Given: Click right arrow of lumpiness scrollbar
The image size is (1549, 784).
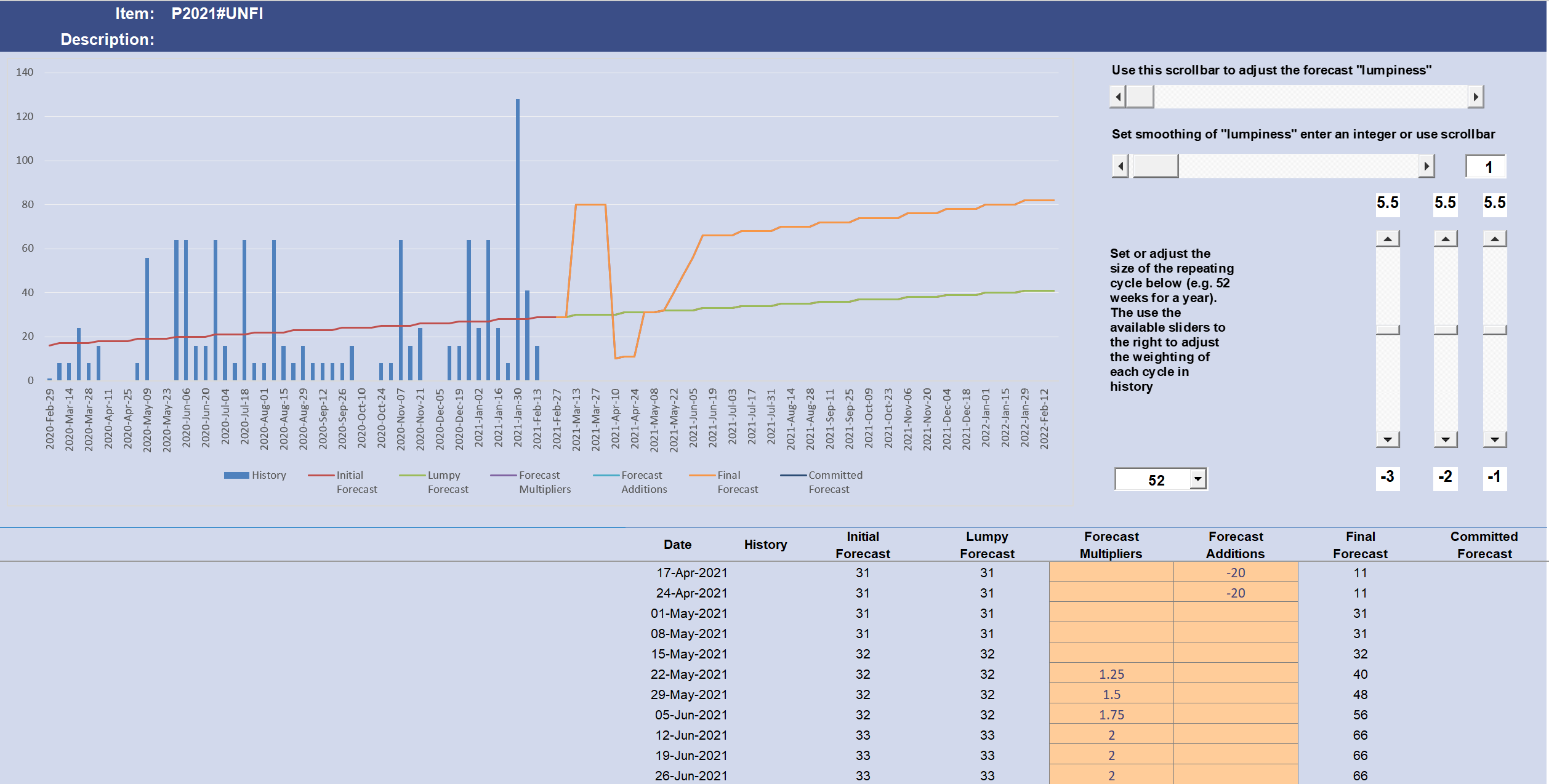Looking at the screenshot, I should (x=1475, y=97).
